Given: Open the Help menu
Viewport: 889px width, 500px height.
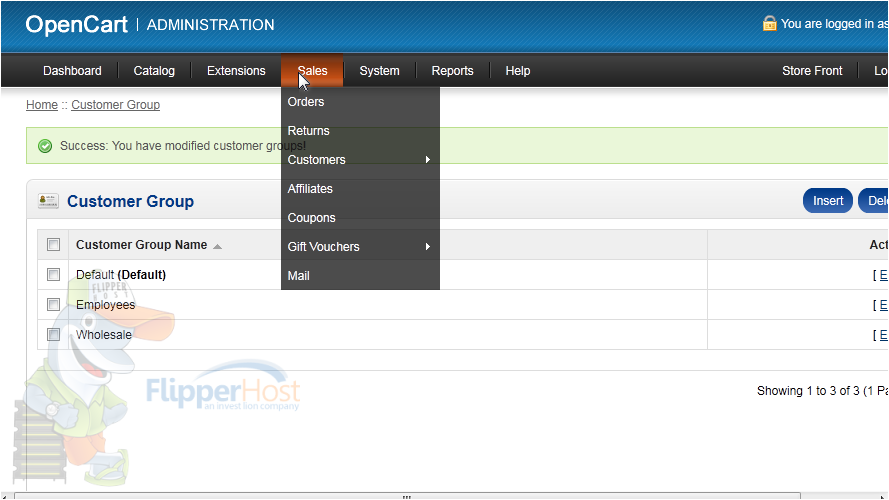Looking at the screenshot, I should tap(518, 71).
